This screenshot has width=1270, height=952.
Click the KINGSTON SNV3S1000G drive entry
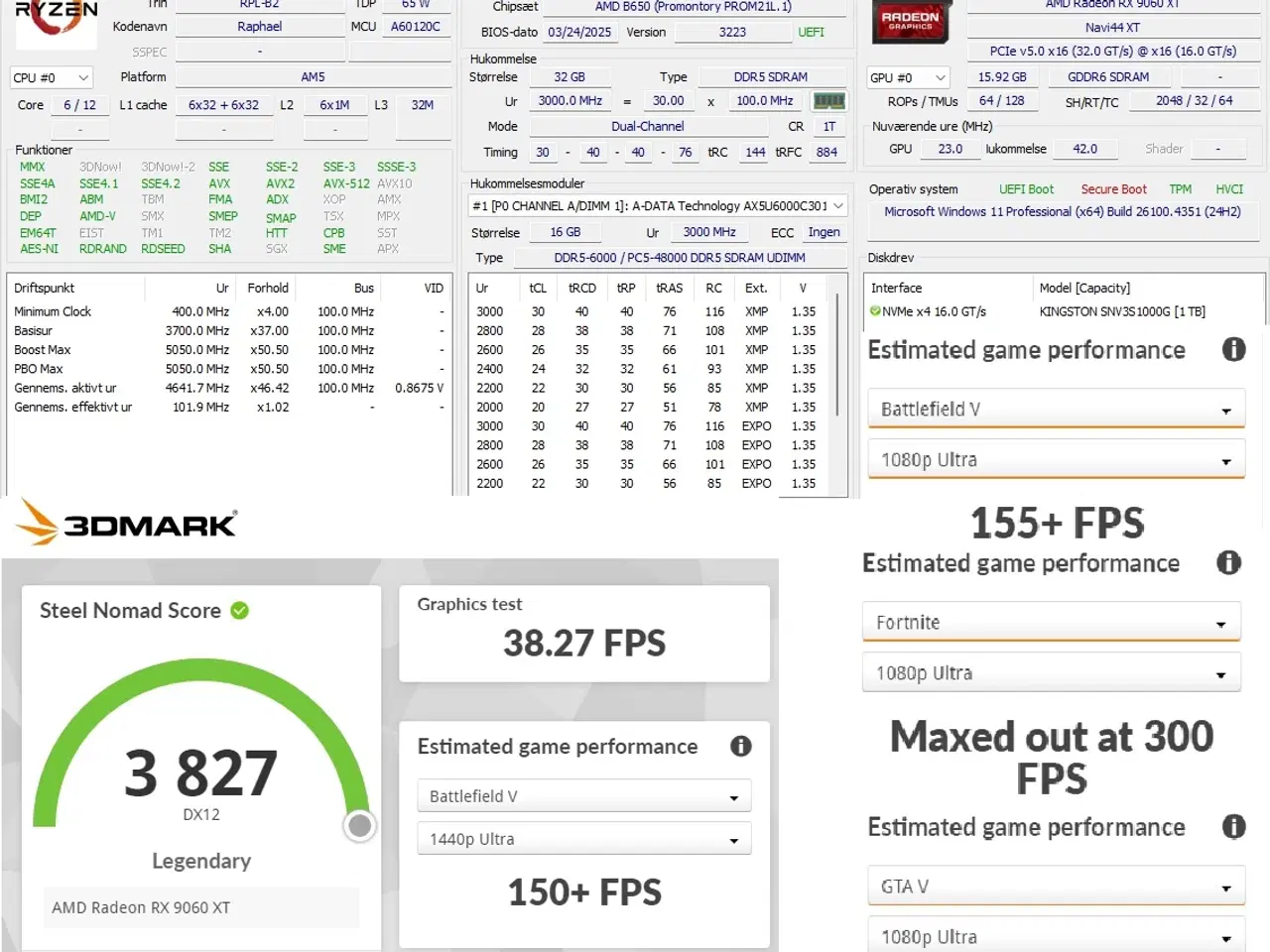[1122, 311]
